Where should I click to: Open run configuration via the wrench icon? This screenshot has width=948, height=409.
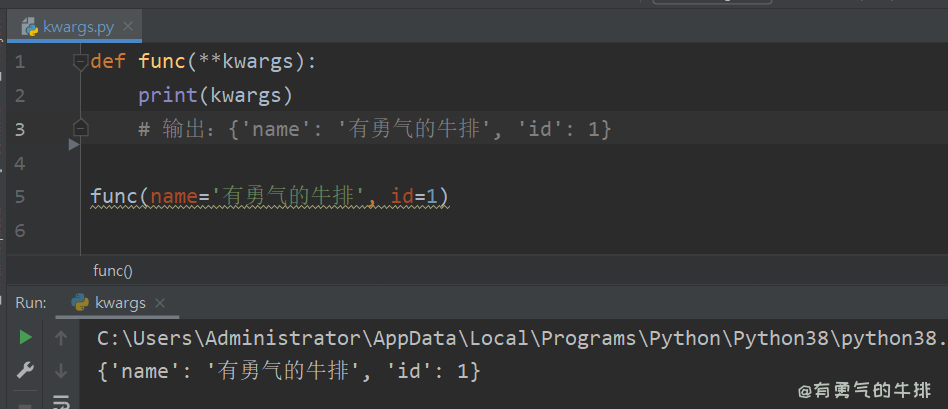tap(25, 370)
